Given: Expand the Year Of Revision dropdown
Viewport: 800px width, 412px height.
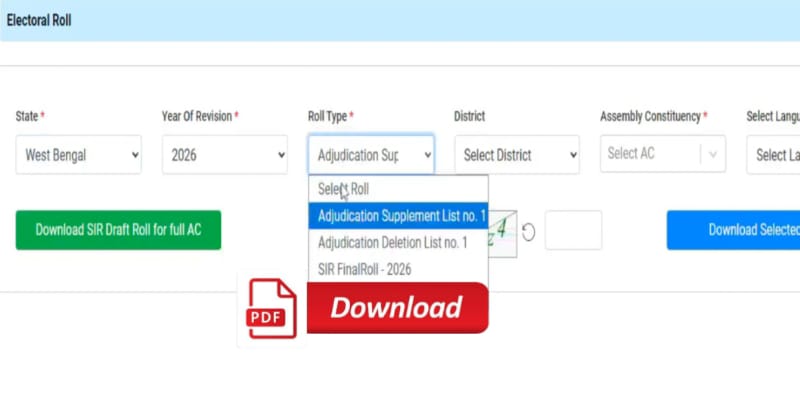Looking at the screenshot, I should [225, 155].
